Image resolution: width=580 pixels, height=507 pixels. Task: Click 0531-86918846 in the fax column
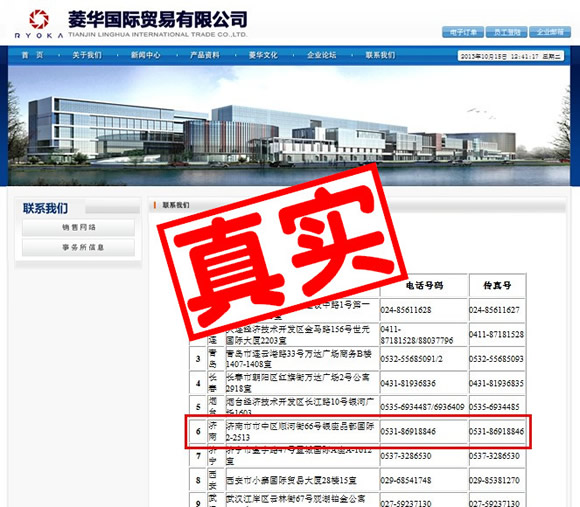pyautogui.click(x=496, y=432)
